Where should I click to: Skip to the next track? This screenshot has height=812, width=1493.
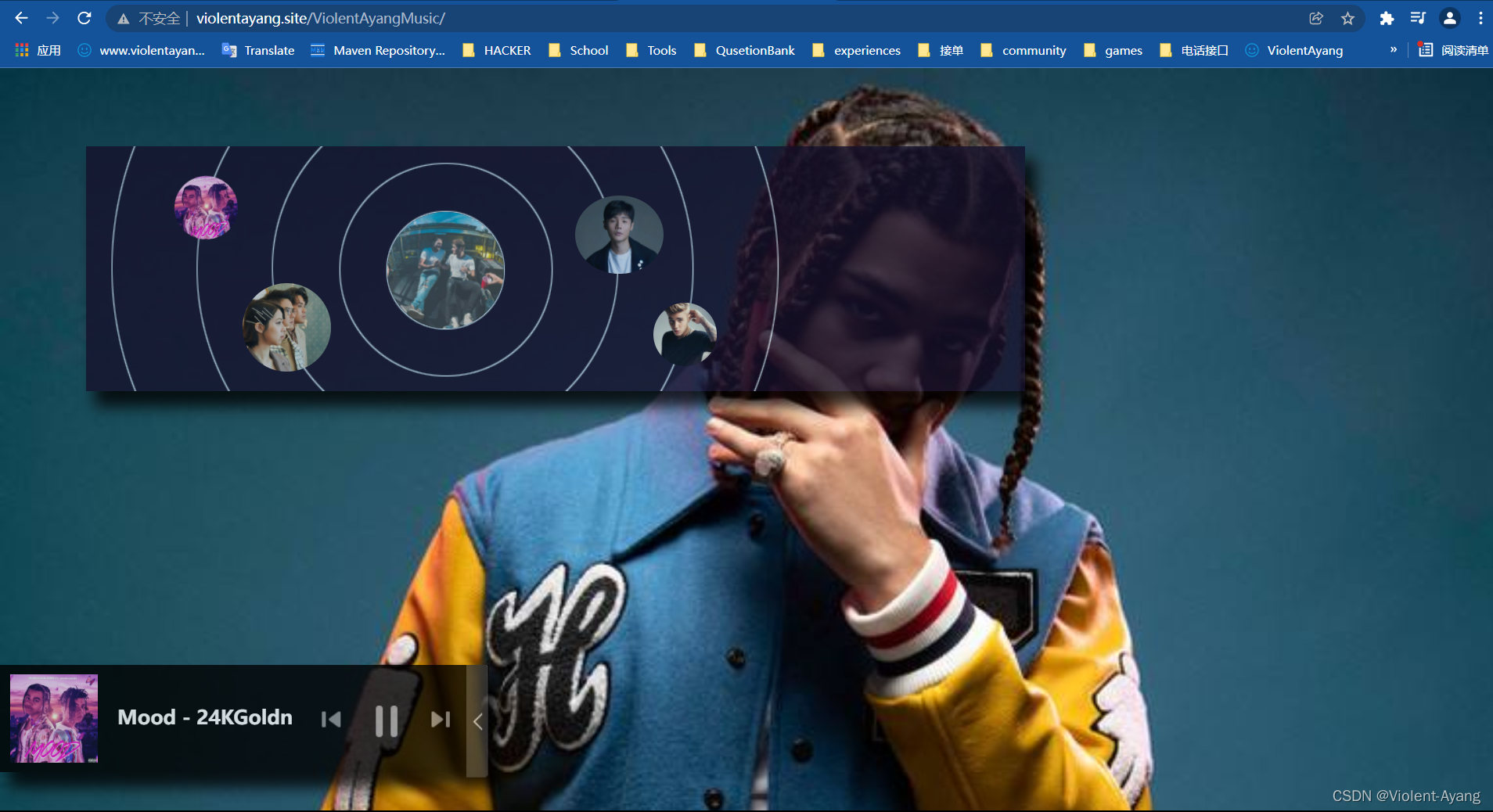click(x=441, y=719)
